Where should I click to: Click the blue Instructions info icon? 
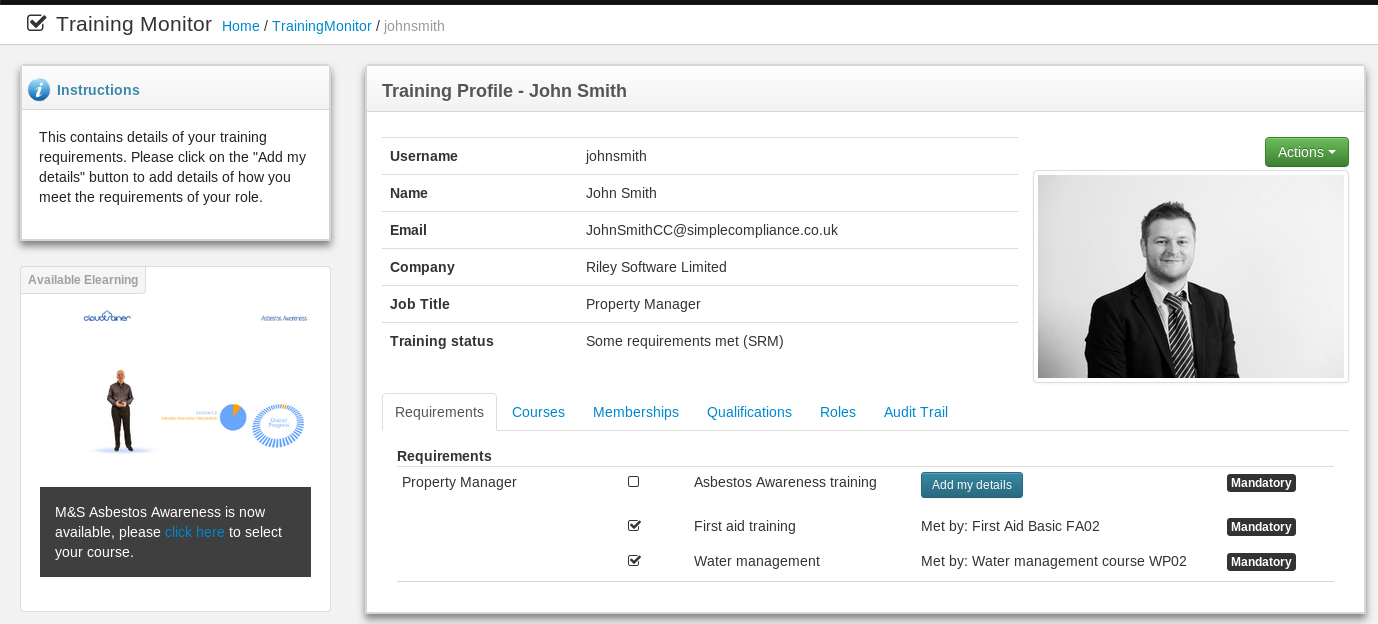click(39, 90)
